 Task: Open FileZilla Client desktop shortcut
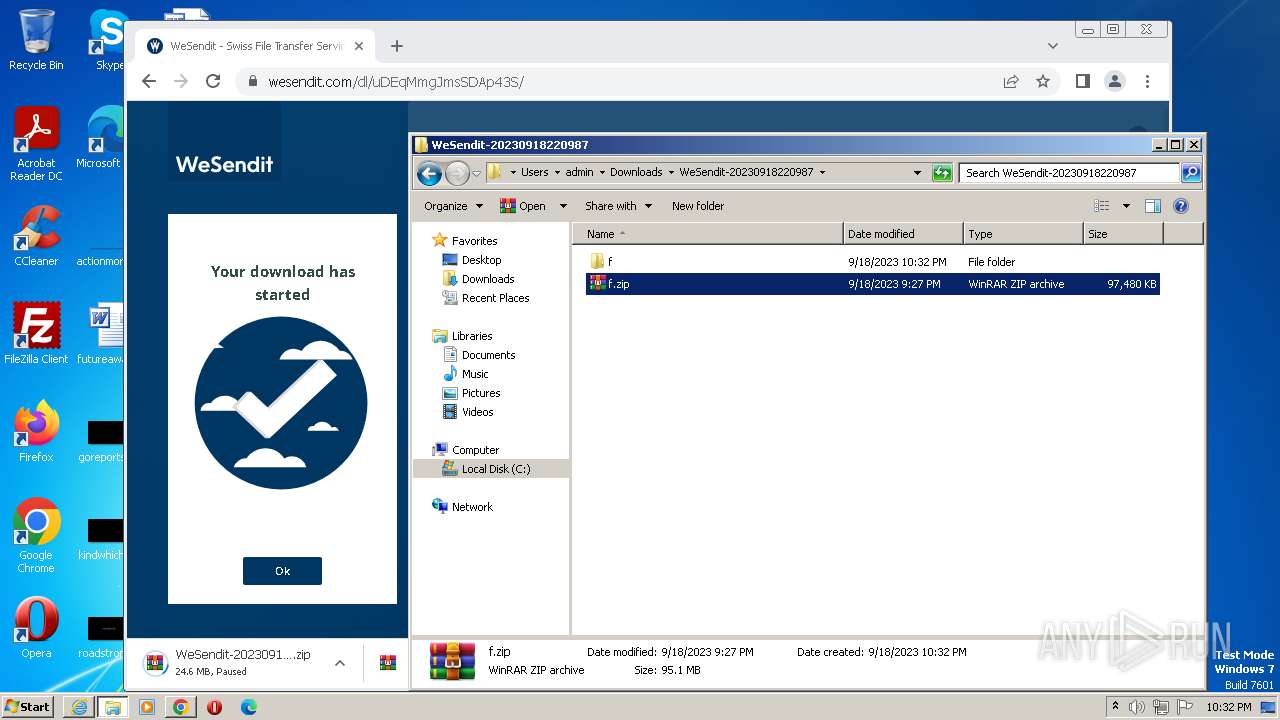[36, 334]
